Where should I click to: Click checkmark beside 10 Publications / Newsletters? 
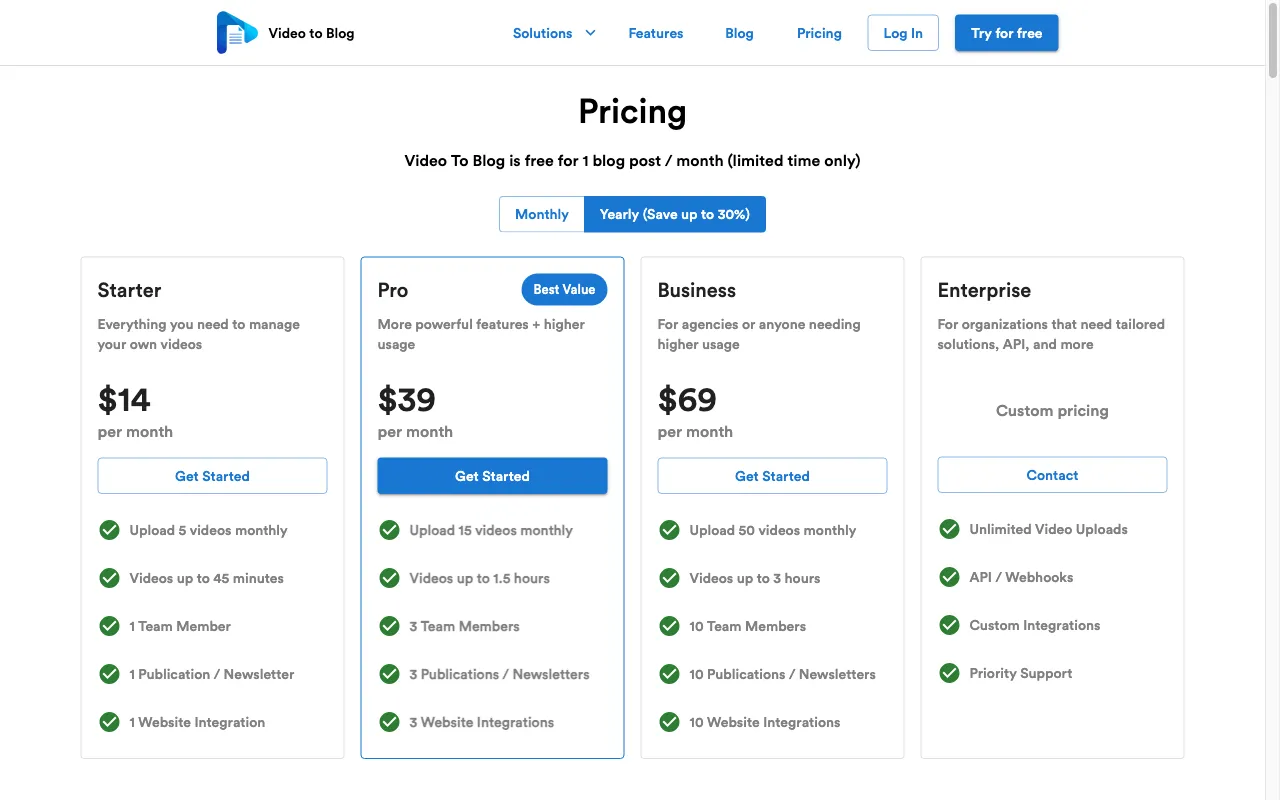pyautogui.click(x=670, y=674)
